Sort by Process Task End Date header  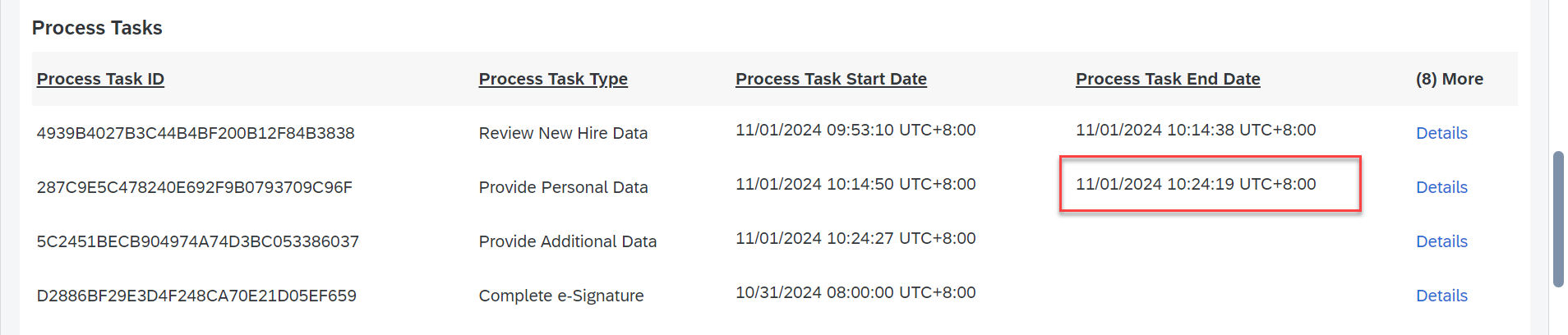tap(1168, 79)
